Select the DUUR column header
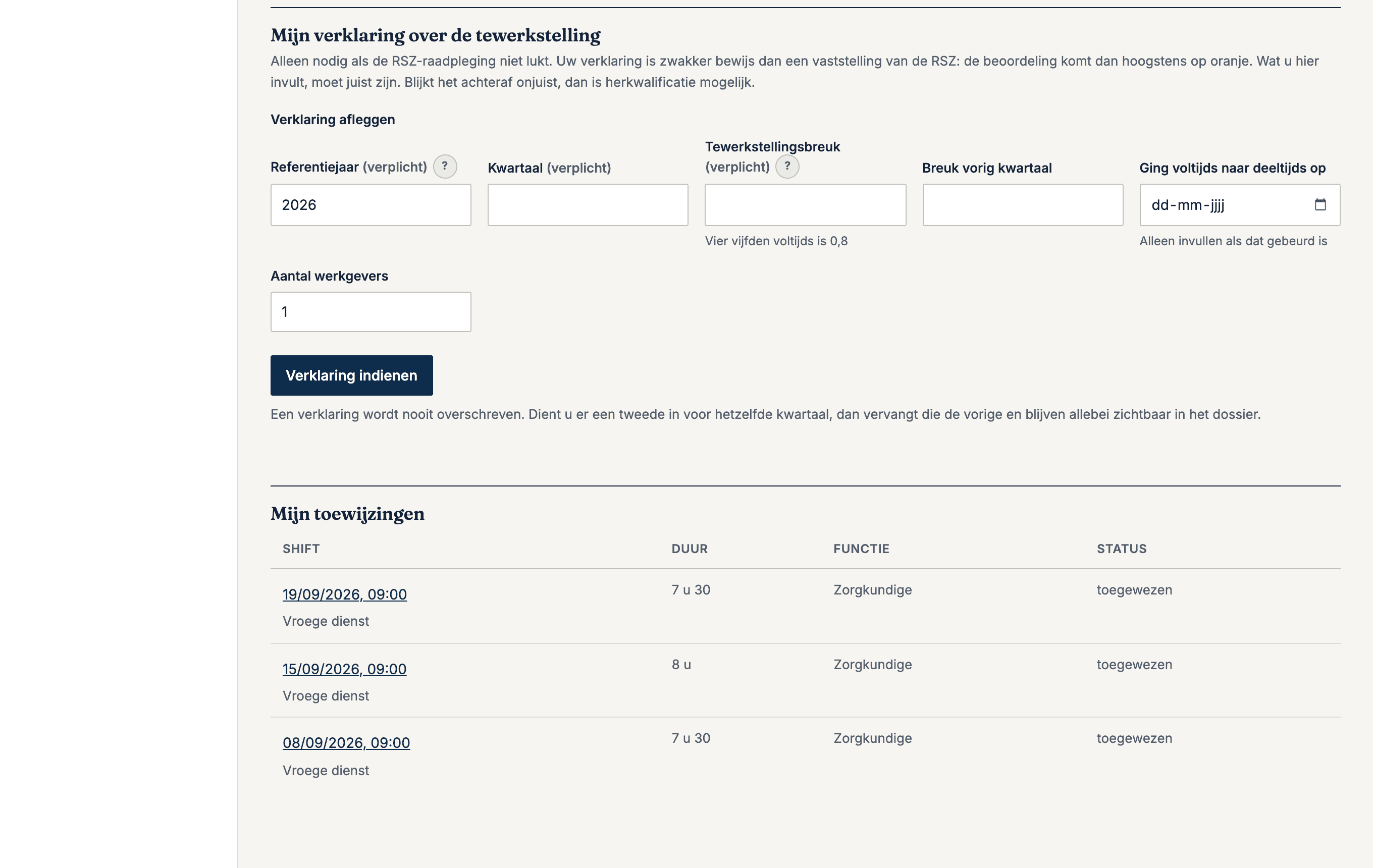The height and width of the screenshot is (868, 1373). pyautogui.click(x=690, y=549)
